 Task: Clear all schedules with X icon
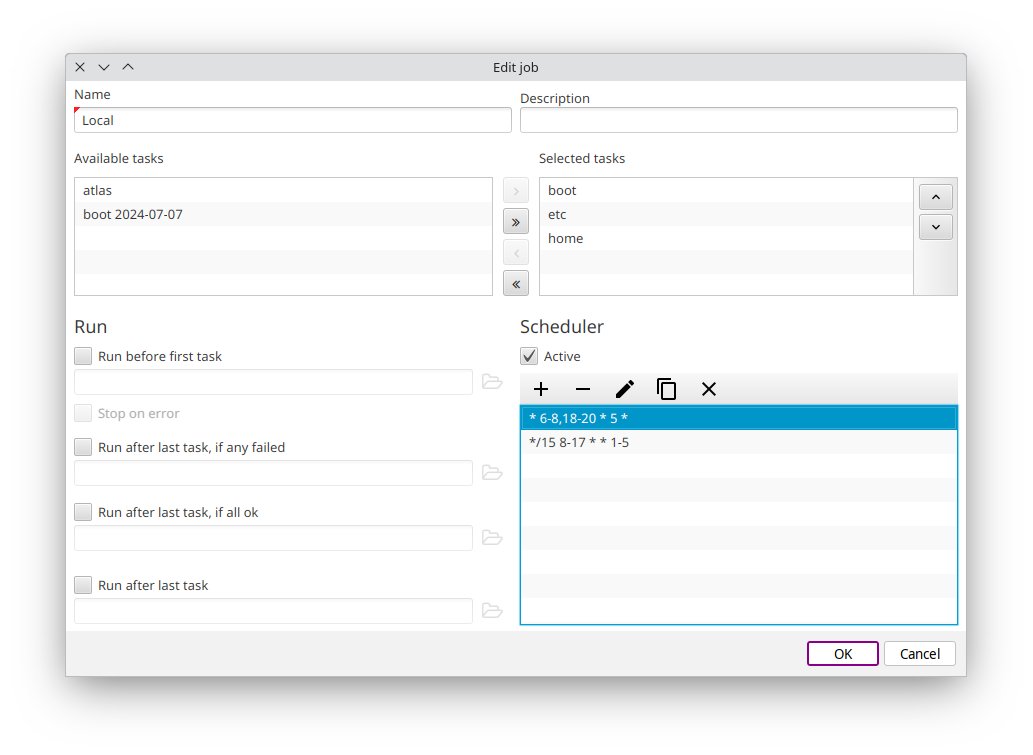[x=709, y=389]
